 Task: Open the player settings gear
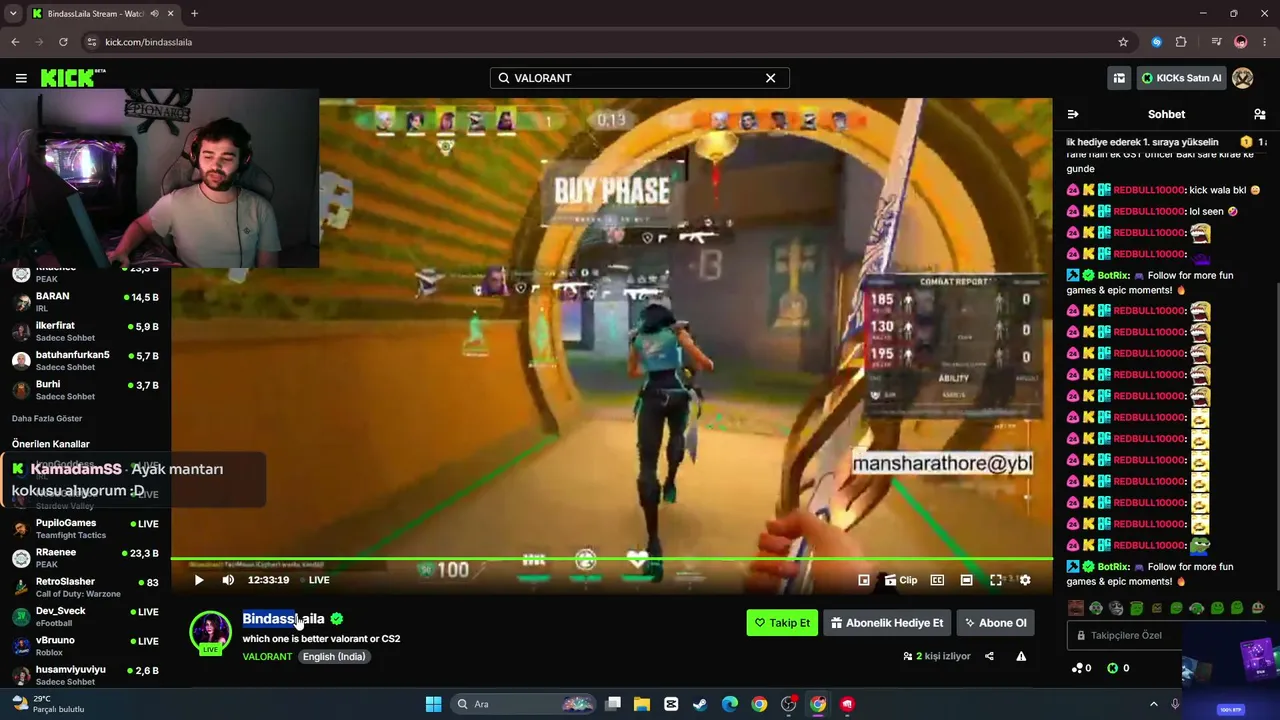pos(1025,580)
